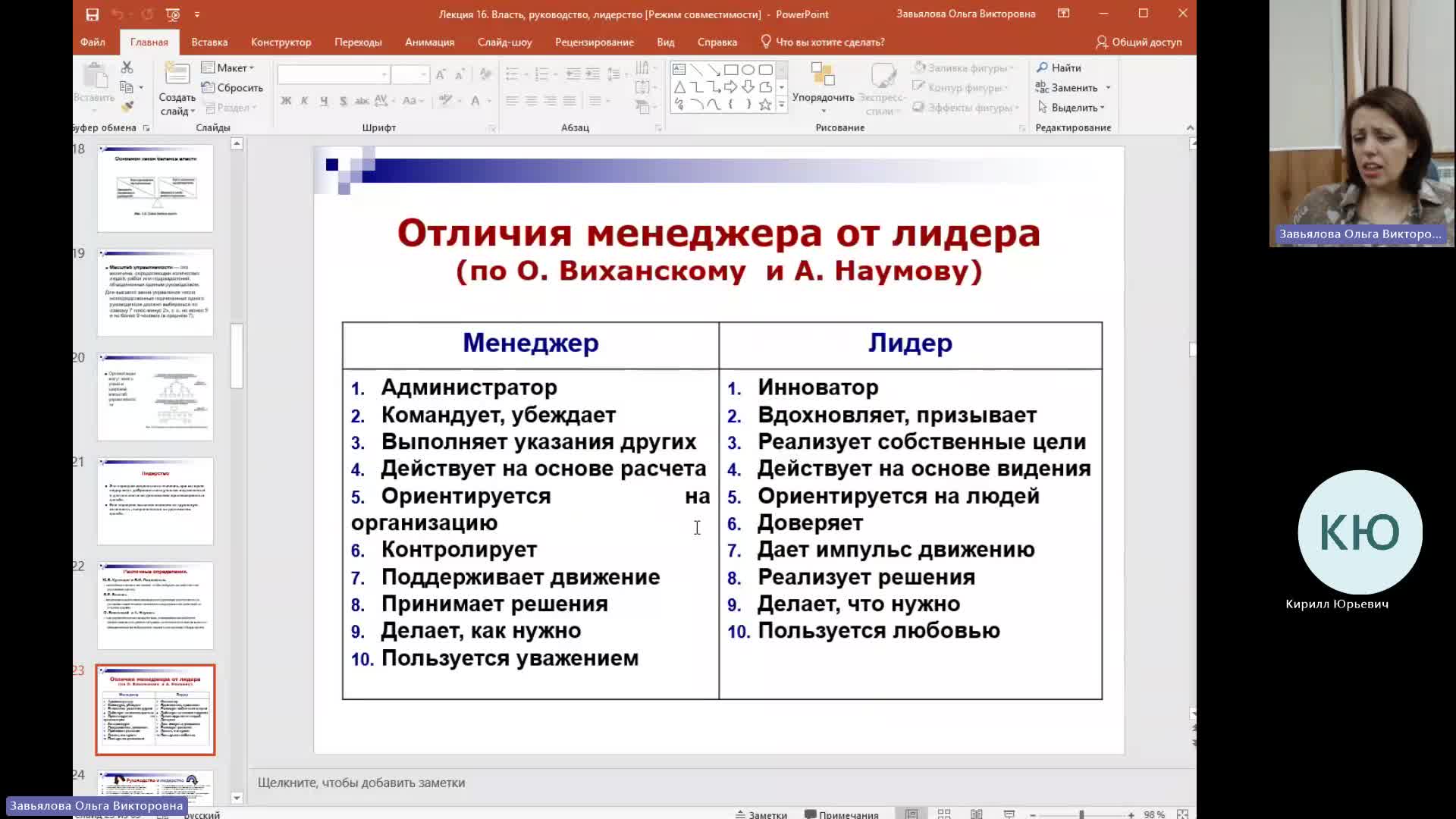Switch to the Вставка tab
Screen dimensions: 1456x819
pyautogui.click(x=209, y=42)
